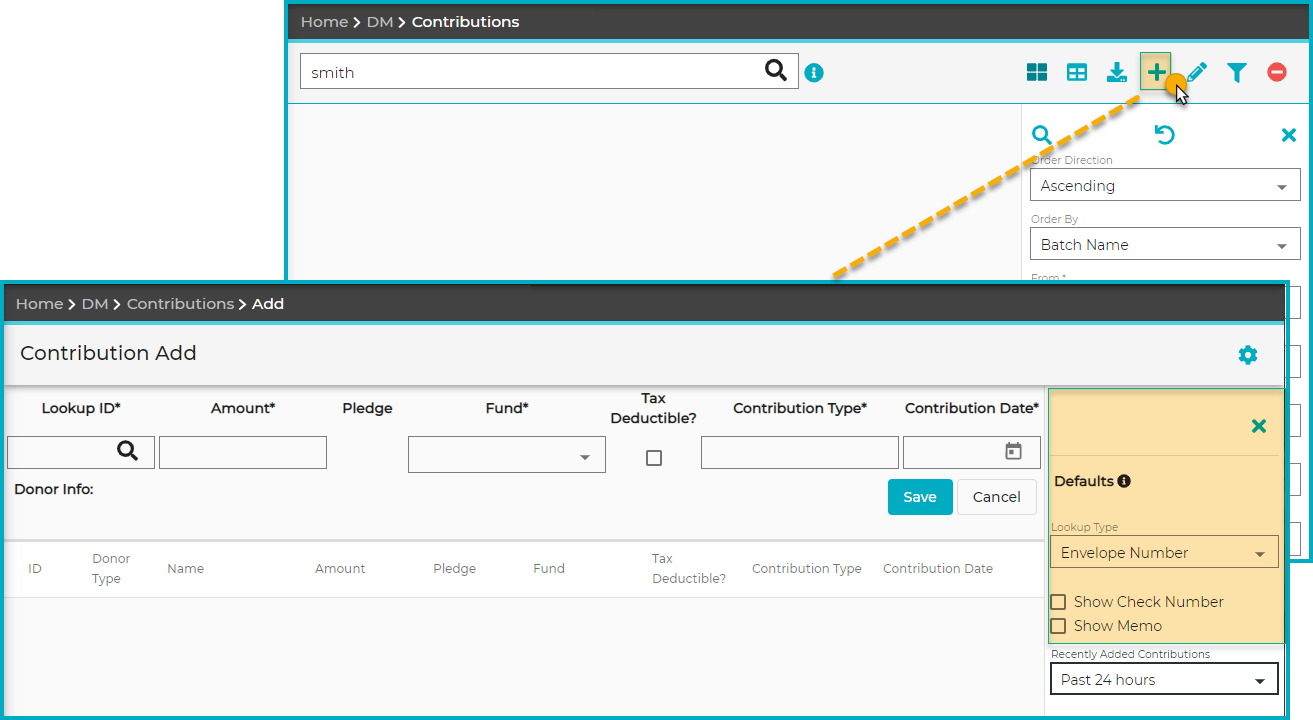Screen dimensions: 1313x720
Task: Open the Fund dropdown
Action: pyautogui.click(x=507, y=454)
